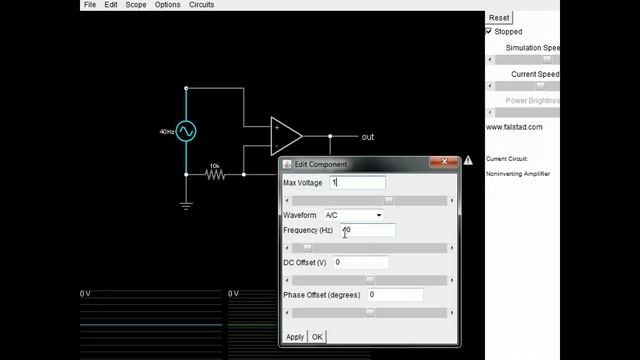The height and width of the screenshot is (360, 640).
Task: Click the OK button in Edit Component
Action: click(x=317, y=337)
